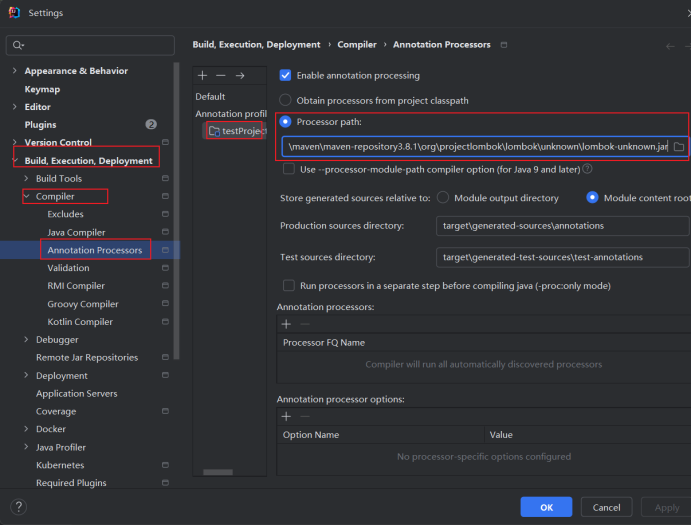Click OK to save settings
This screenshot has height=525, width=691.
pos(546,507)
